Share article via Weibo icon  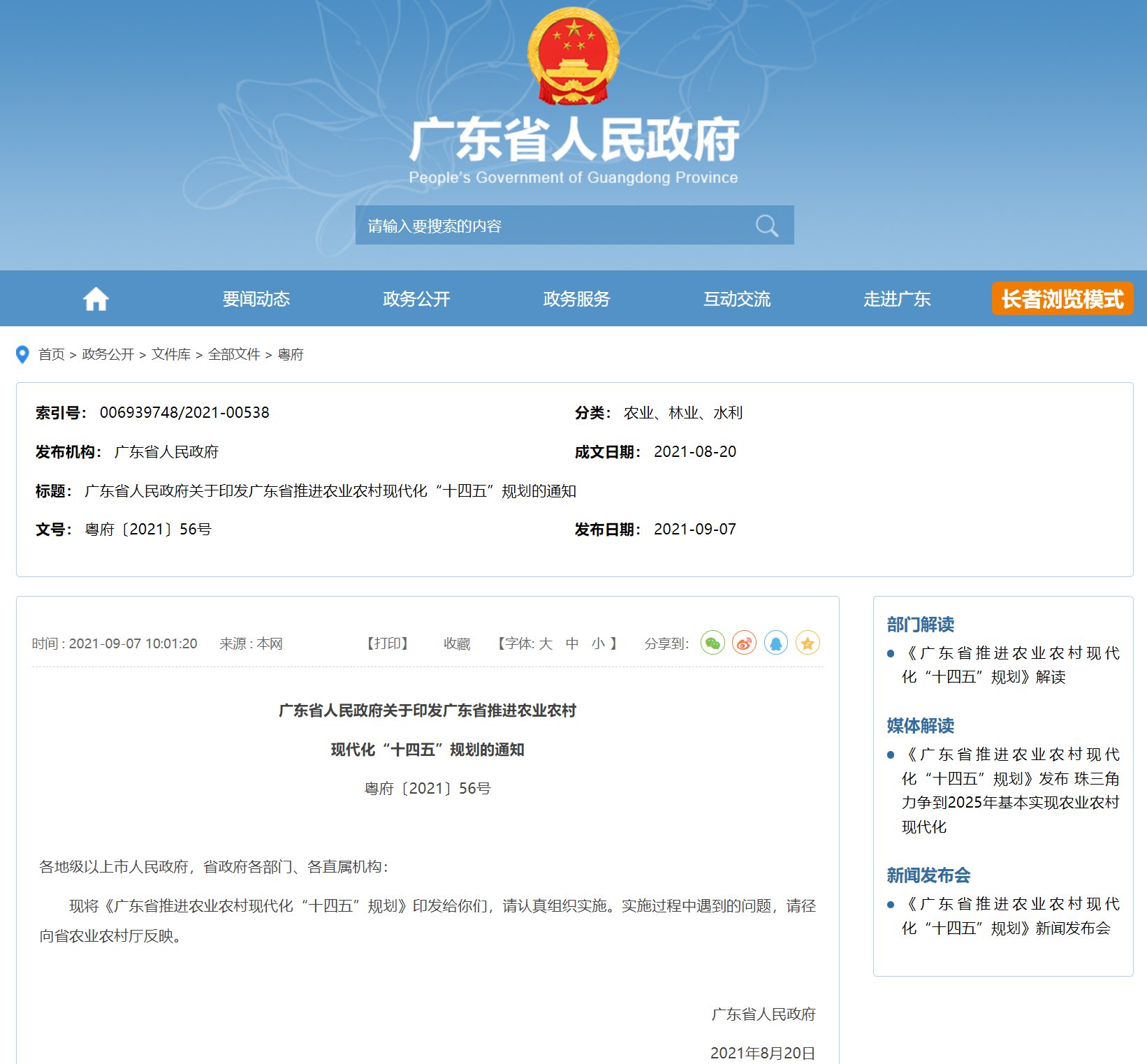744,643
